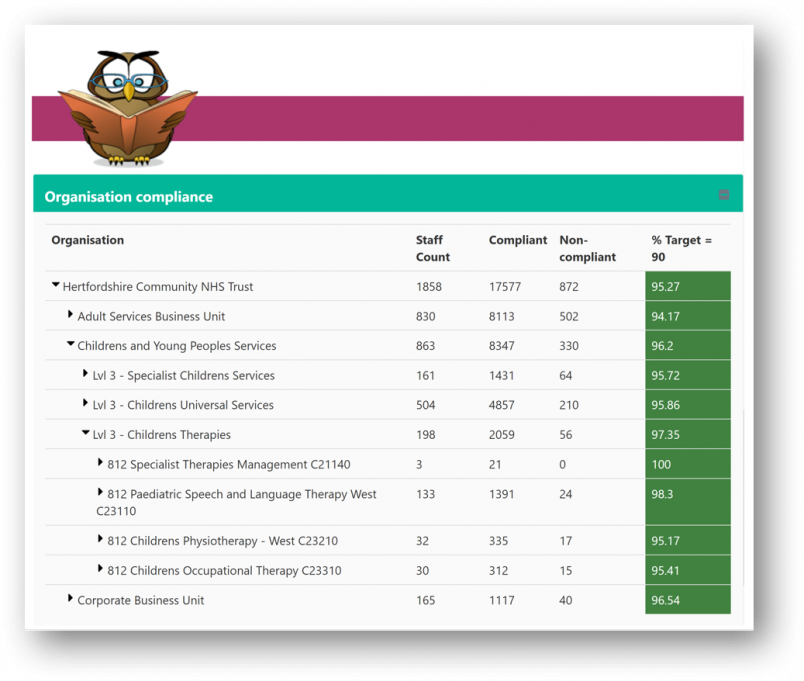Click the Non-compliant column header
Image resolution: width=804 pixels, height=681 pixels.
(x=588, y=249)
